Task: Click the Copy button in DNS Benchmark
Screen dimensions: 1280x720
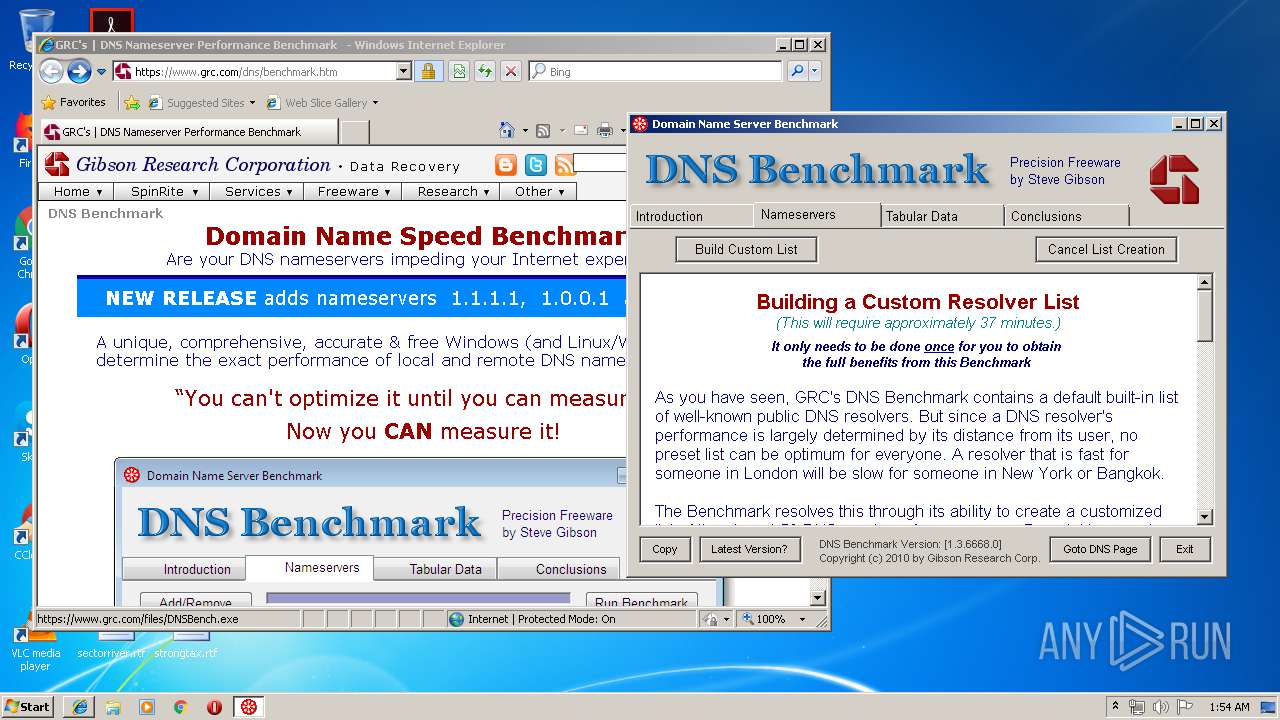Action: click(665, 549)
